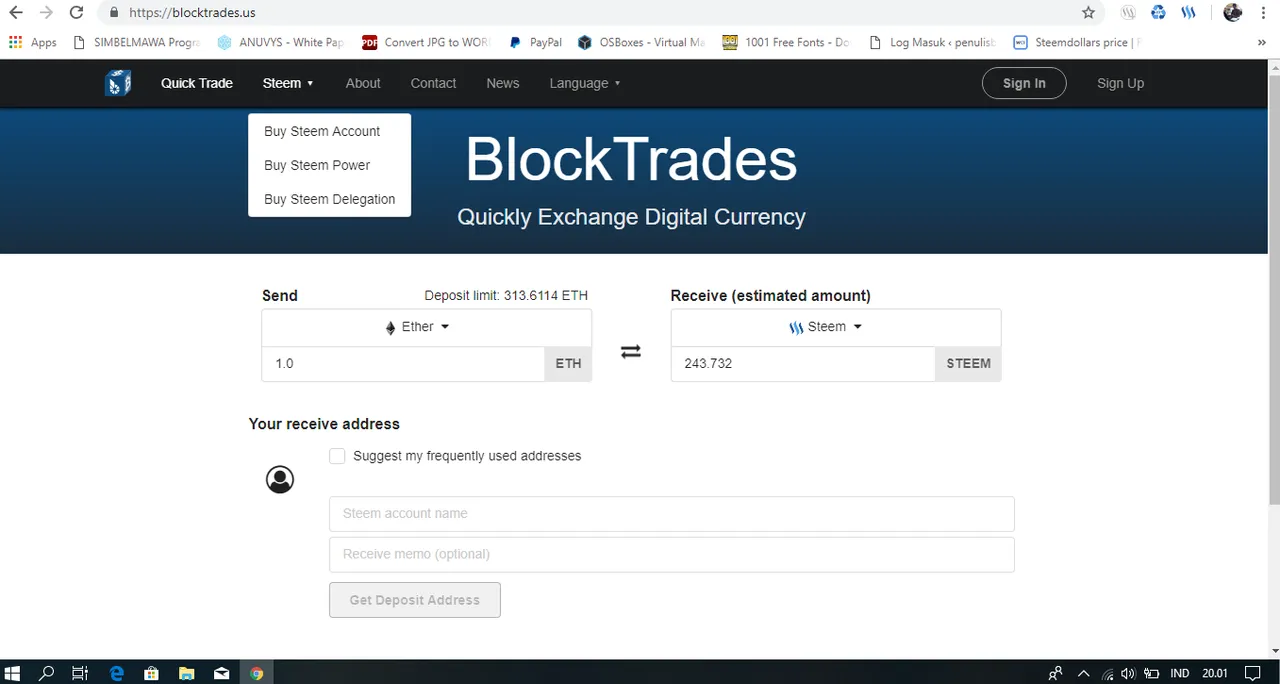Show hidden tray icons arrow
This screenshot has width=1280, height=684.
coord(1083,674)
